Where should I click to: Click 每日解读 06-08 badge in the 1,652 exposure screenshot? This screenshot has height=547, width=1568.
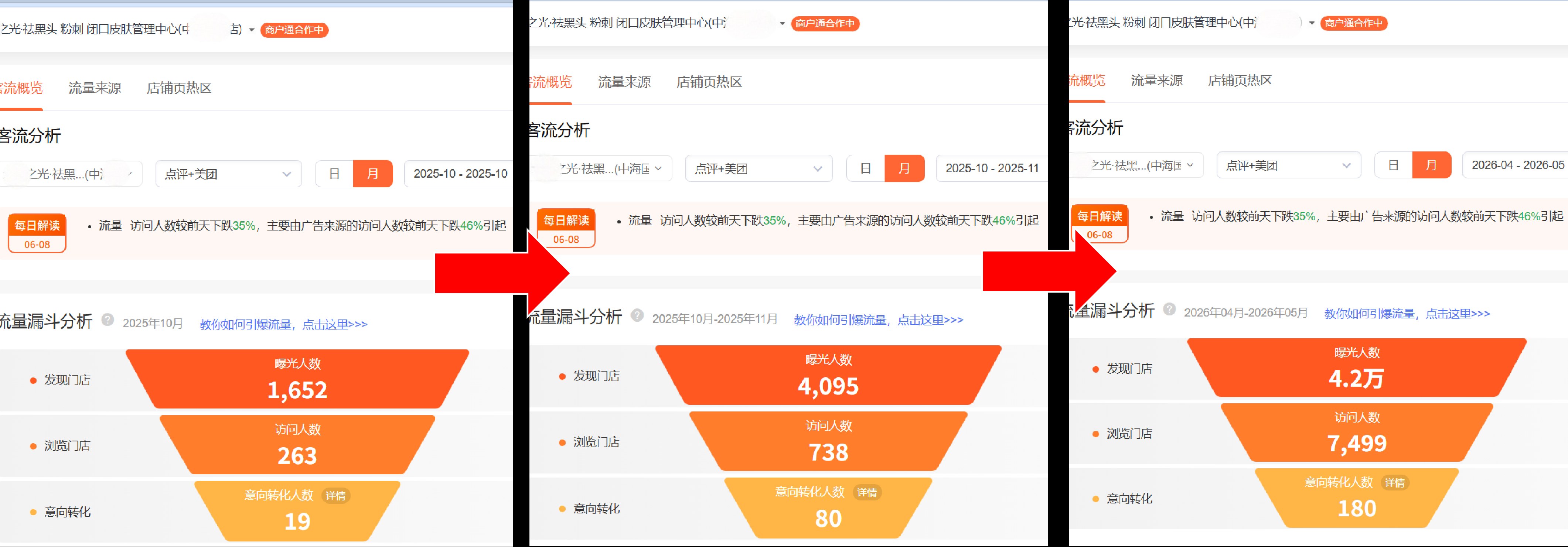37,233
